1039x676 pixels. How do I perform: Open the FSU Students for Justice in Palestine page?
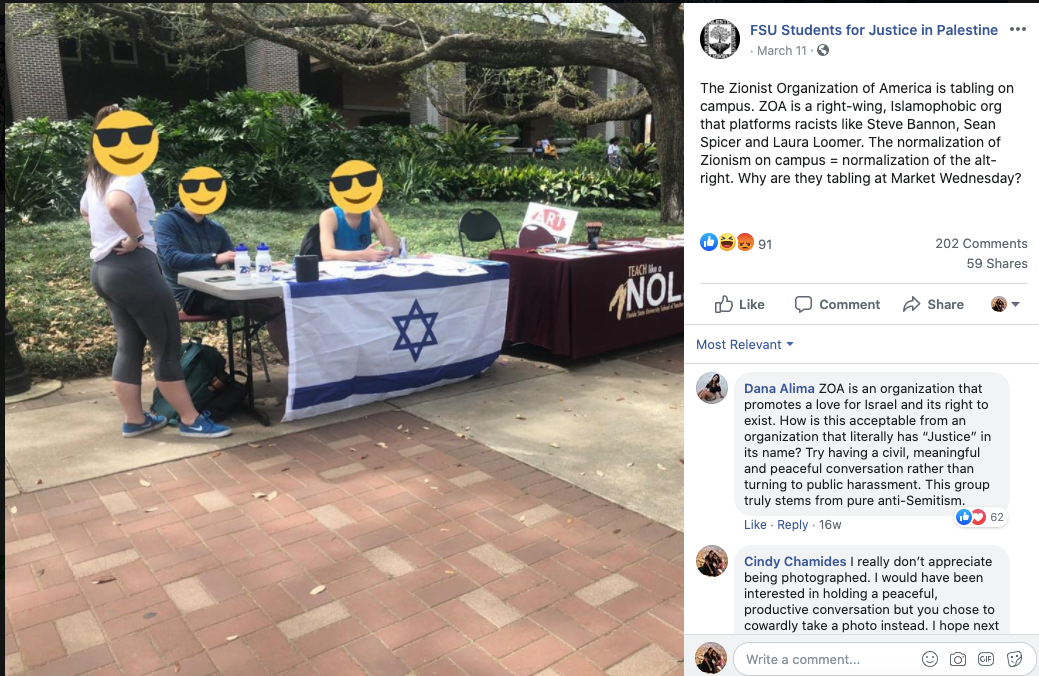(x=873, y=30)
